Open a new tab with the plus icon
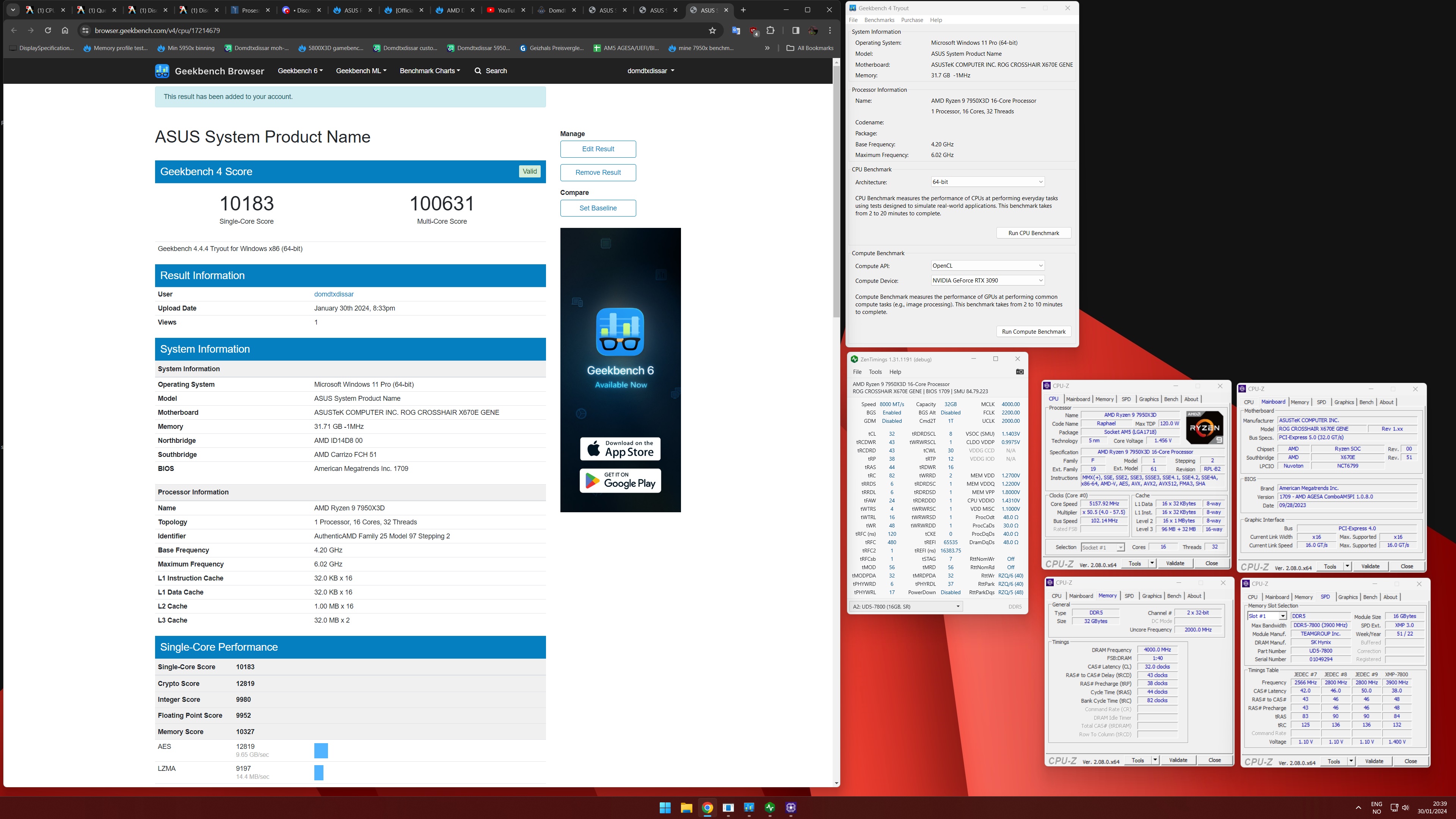This screenshot has height=819, width=1456. (x=743, y=10)
